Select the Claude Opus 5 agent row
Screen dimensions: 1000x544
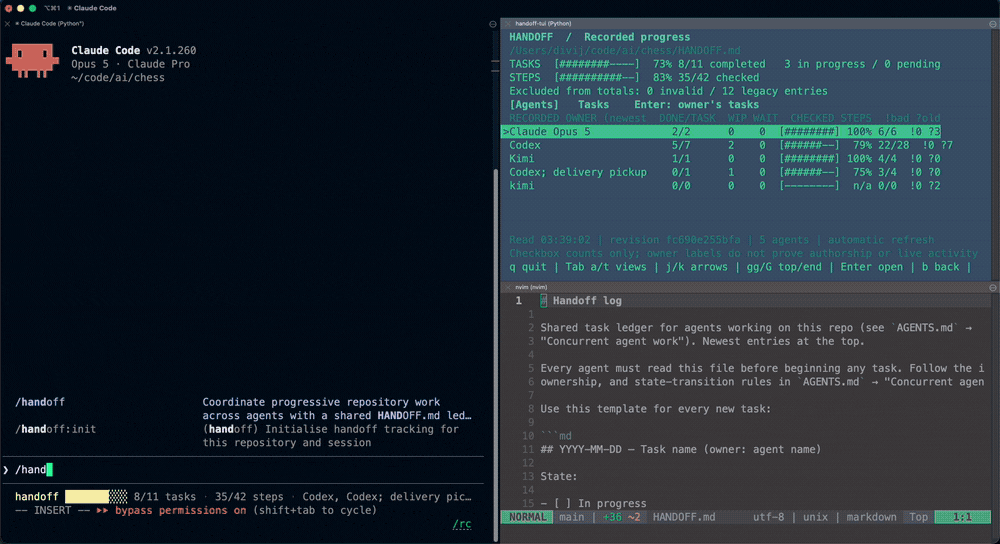tap(721, 132)
